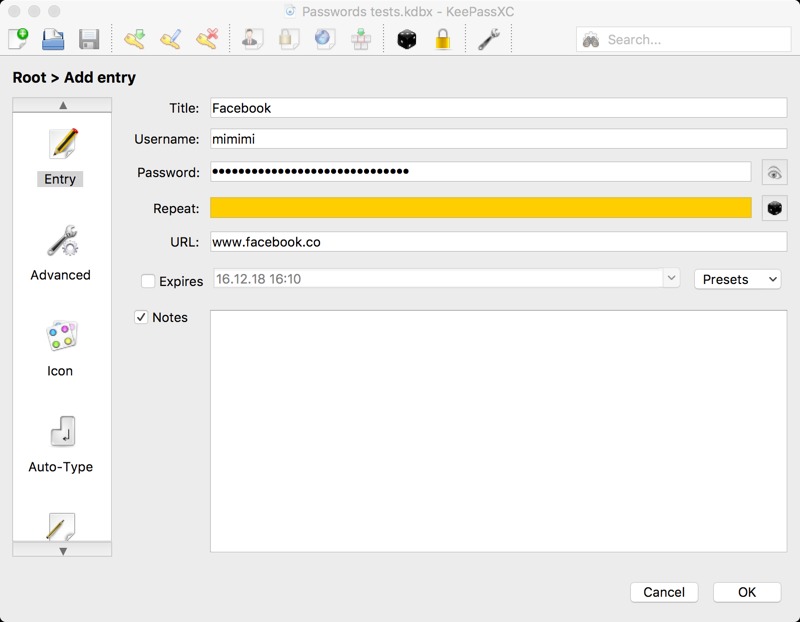
Task: Uncheck the Notes checkbox
Action: pyautogui.click(x=141, y=317)
